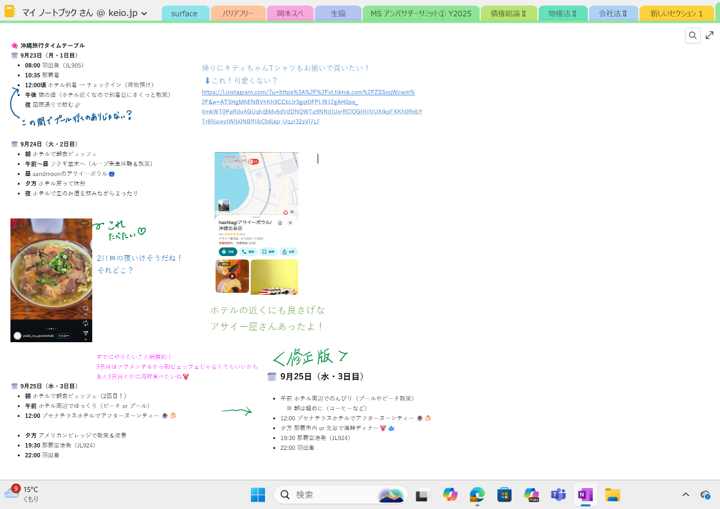
Task: Click the yellow notebook icon
Action: (x=10, y=13)
